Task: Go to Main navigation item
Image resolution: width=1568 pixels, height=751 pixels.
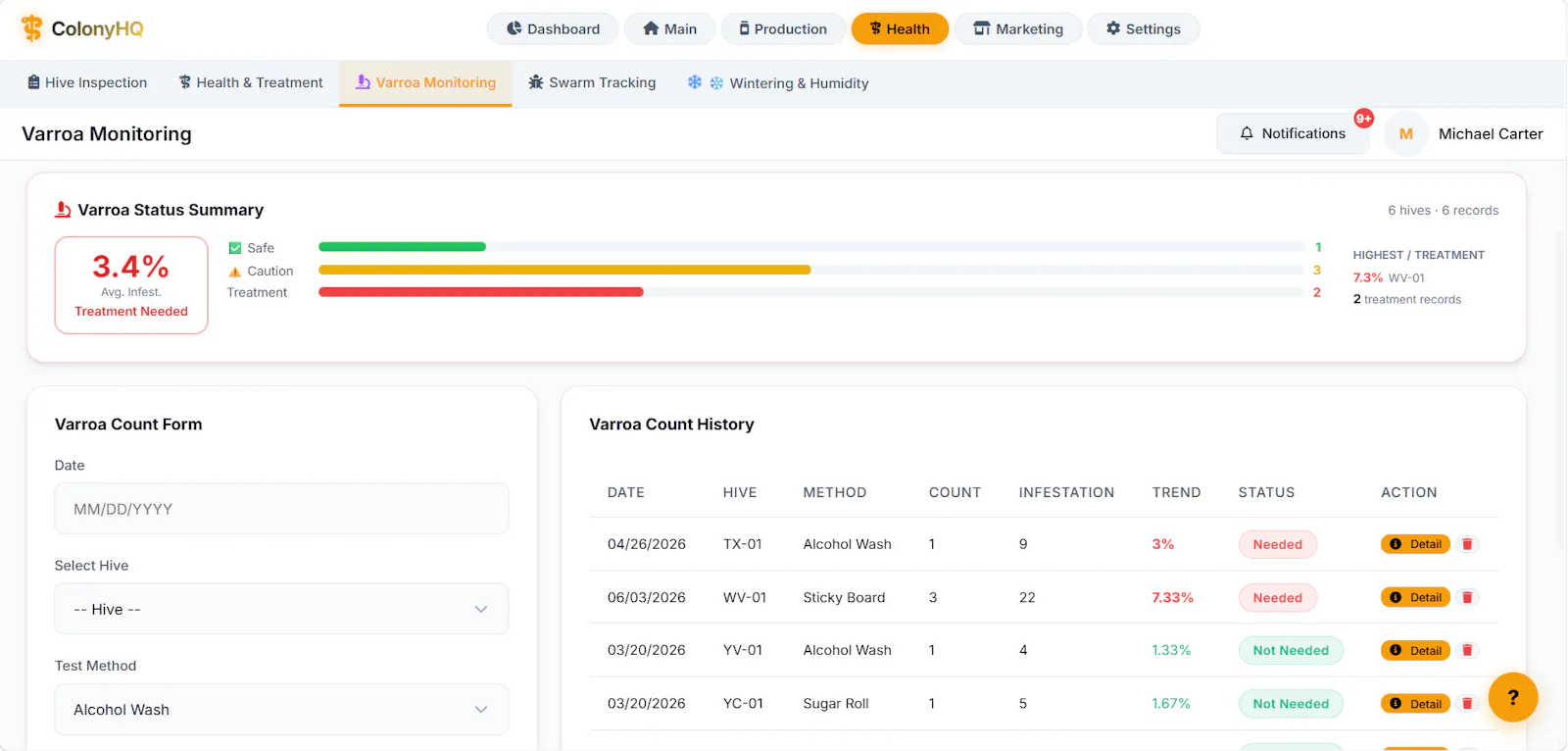Action: tap(669, 28)
